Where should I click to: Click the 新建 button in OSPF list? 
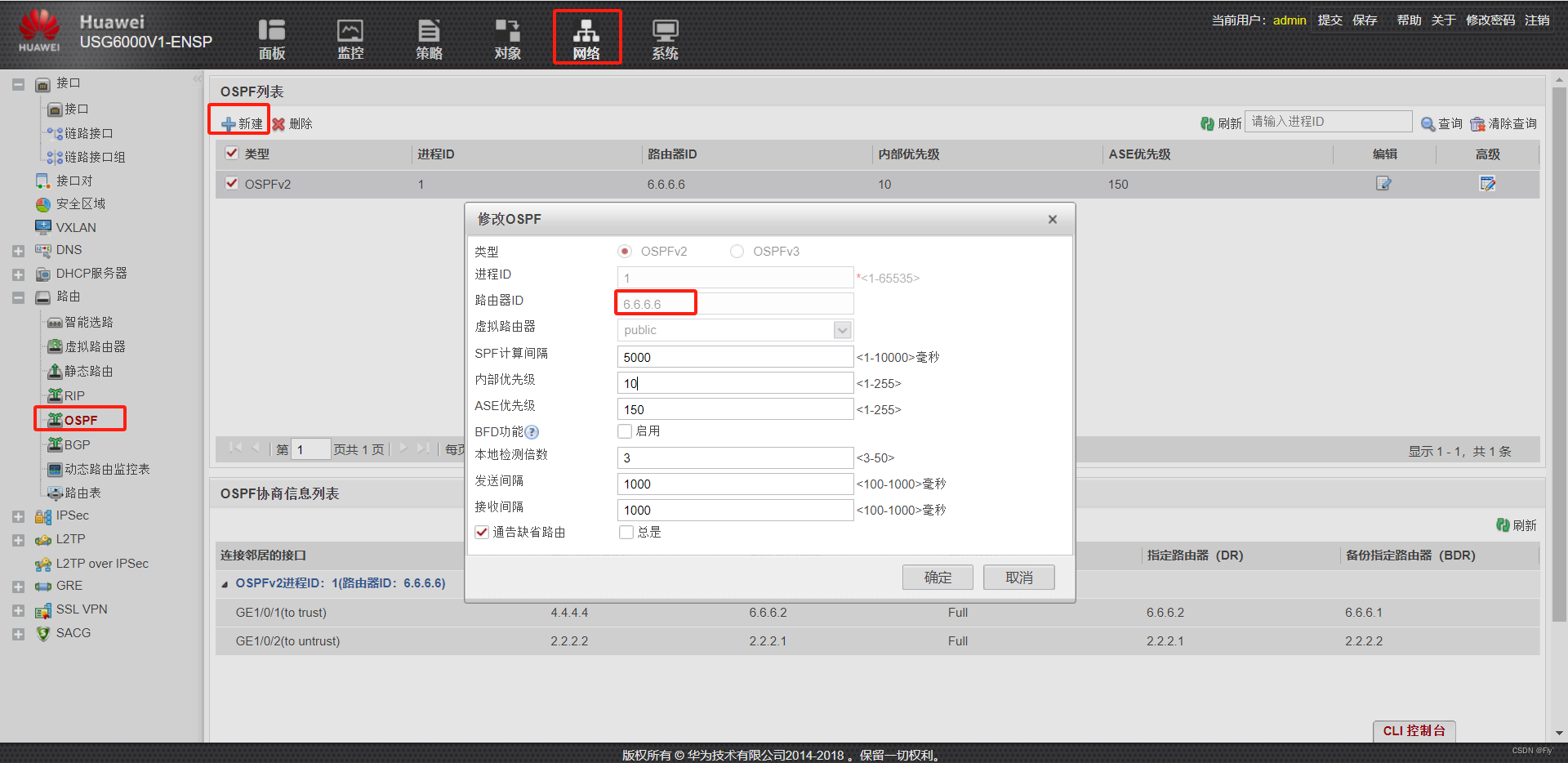click(x=242, y=123)
